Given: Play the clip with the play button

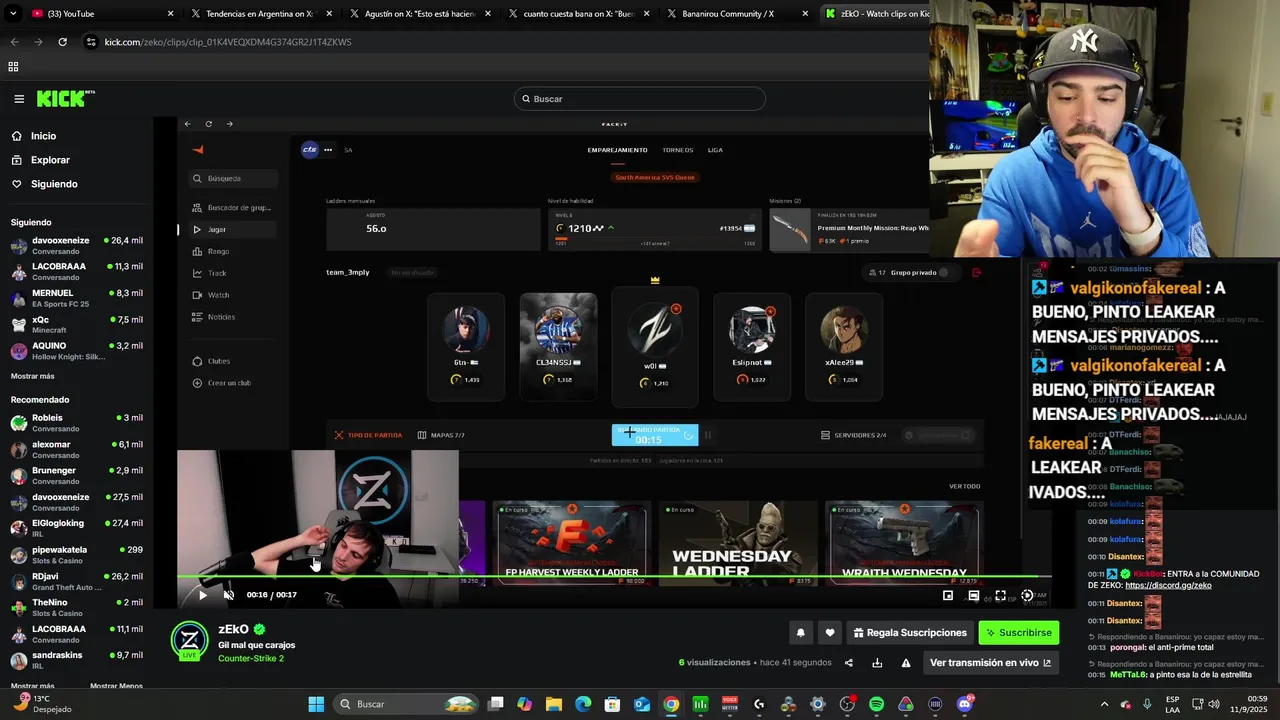Looking at the screenshot, I should click(x=203, y=595).
